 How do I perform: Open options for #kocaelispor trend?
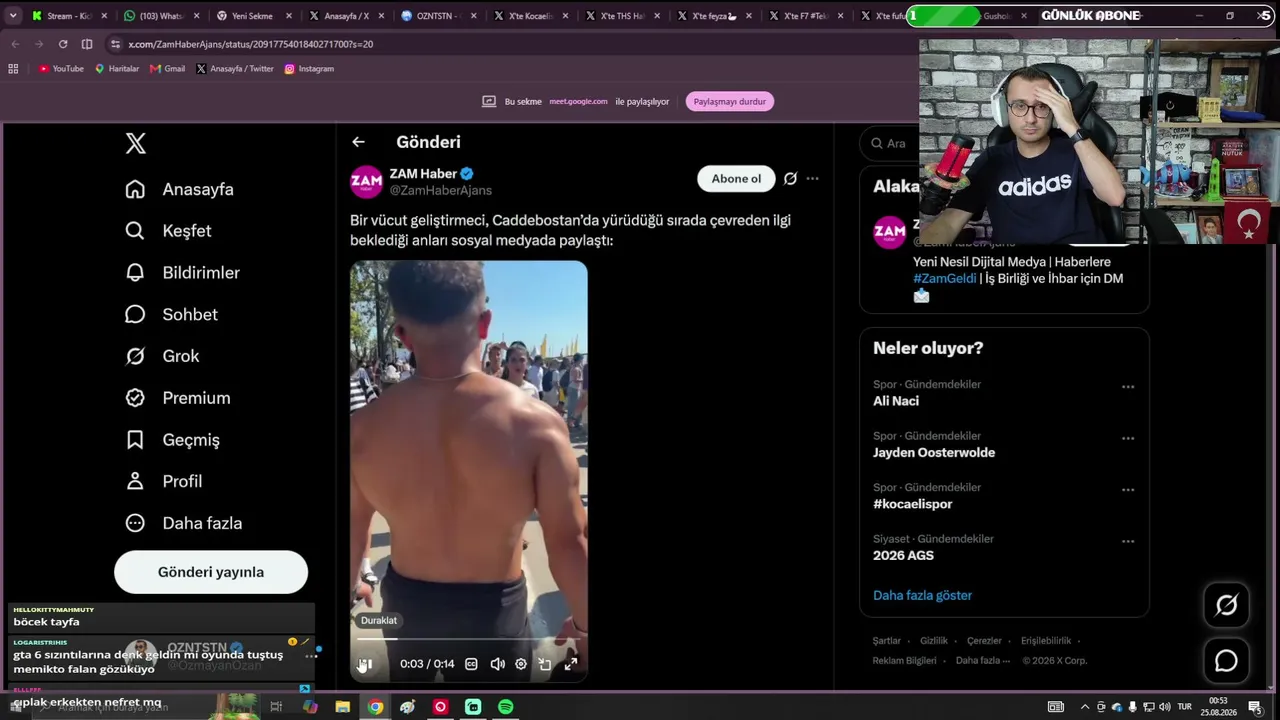tap(1128, 490)
